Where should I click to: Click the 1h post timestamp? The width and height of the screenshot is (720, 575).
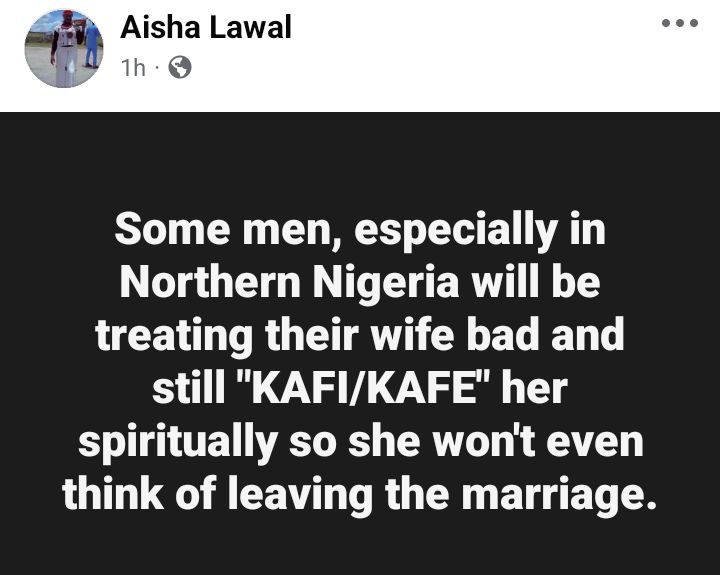click(x=133, y=68)
